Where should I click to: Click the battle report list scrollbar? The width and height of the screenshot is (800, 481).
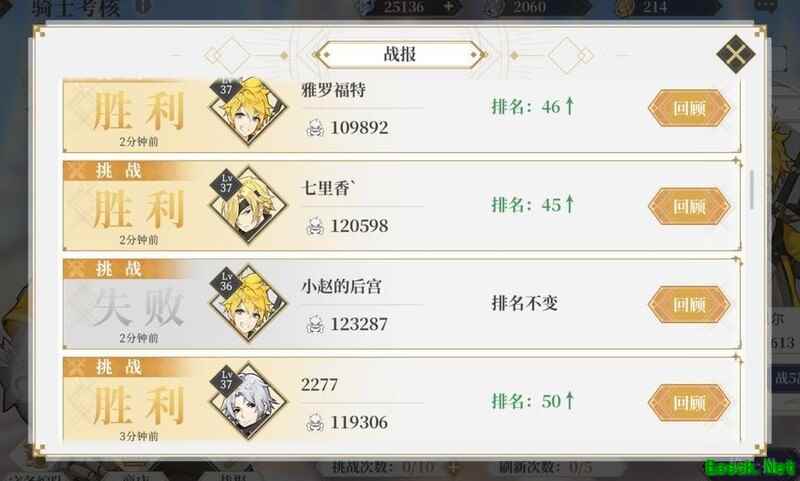tap(752, 190)
